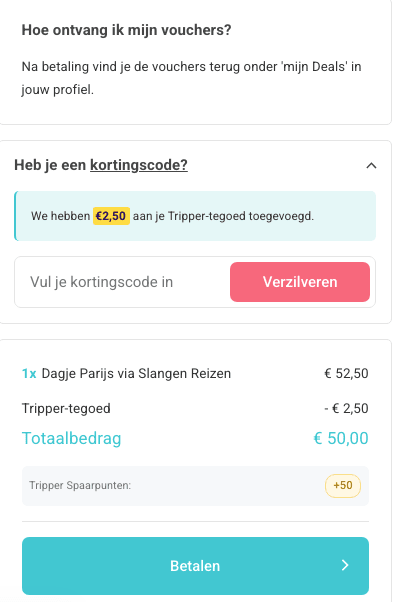The height and width of the screenshot is (602, 396).
Task: Redeem code with the Verzilveren button
Action: [x=300, y=282]
